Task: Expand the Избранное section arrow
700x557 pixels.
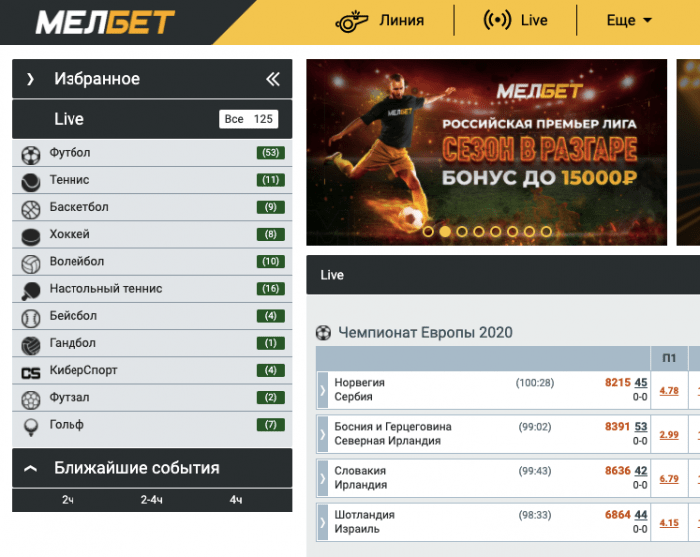Action: pyautogui.click(x=30, y=79)
